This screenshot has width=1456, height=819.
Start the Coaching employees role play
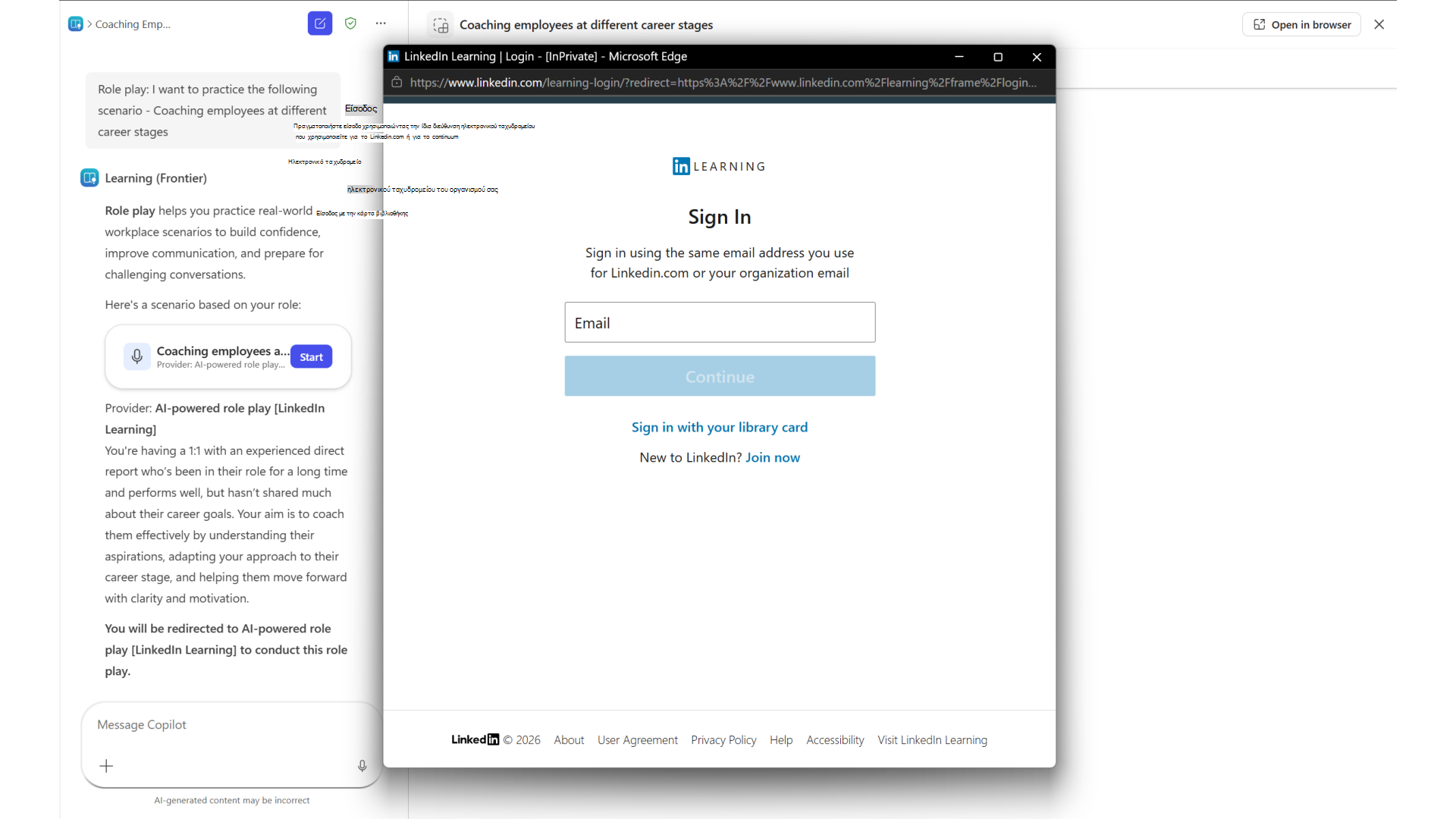(x=311, y=356)
